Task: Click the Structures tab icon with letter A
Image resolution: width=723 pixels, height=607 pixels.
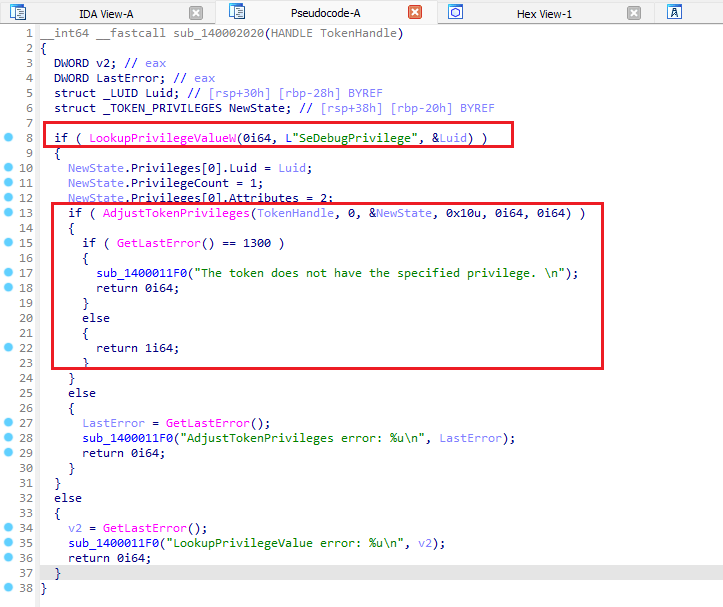Action: coord(674,12)
